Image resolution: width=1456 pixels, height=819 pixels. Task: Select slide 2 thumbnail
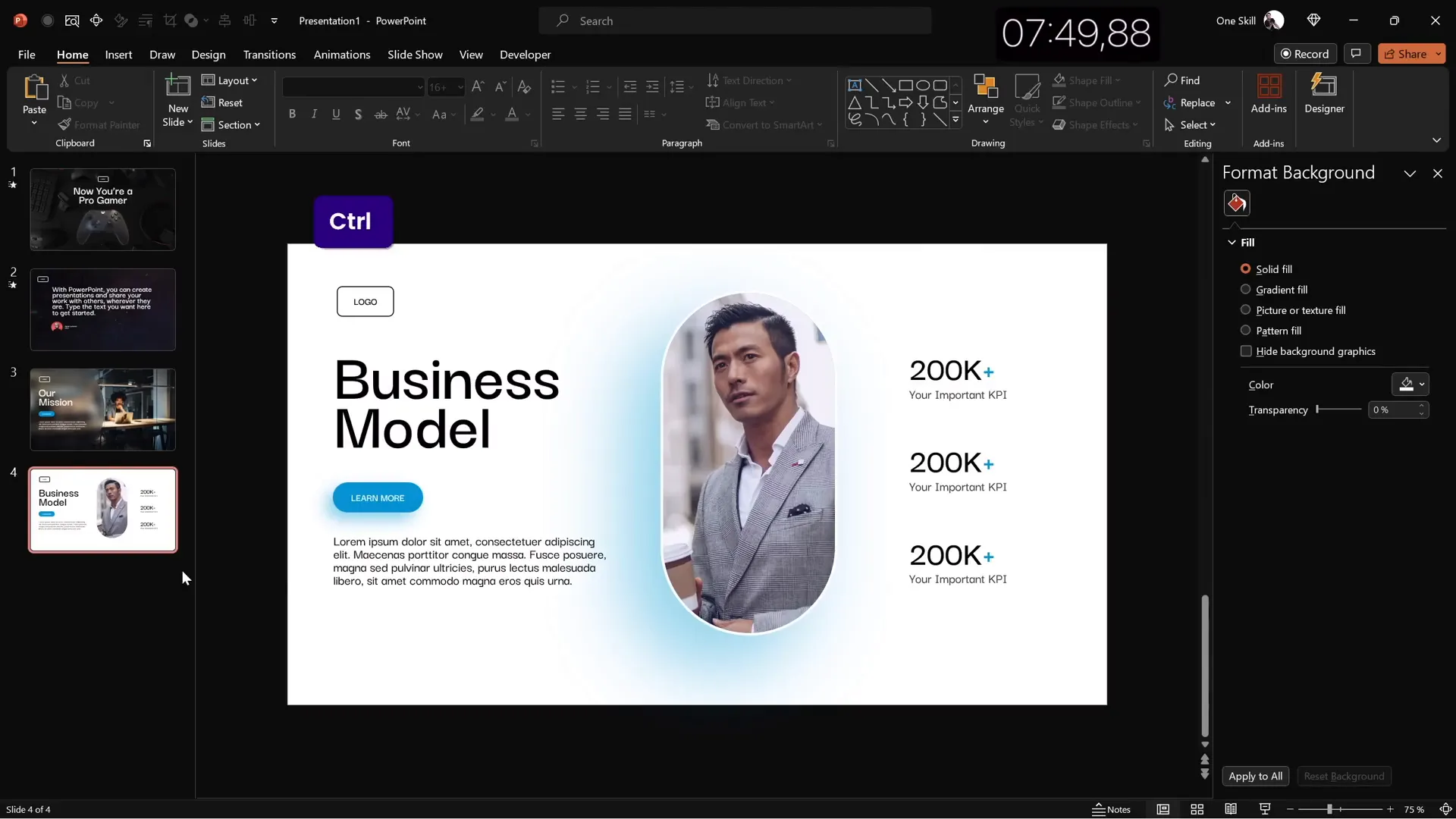pyautogui.click(x=103, y=309)
